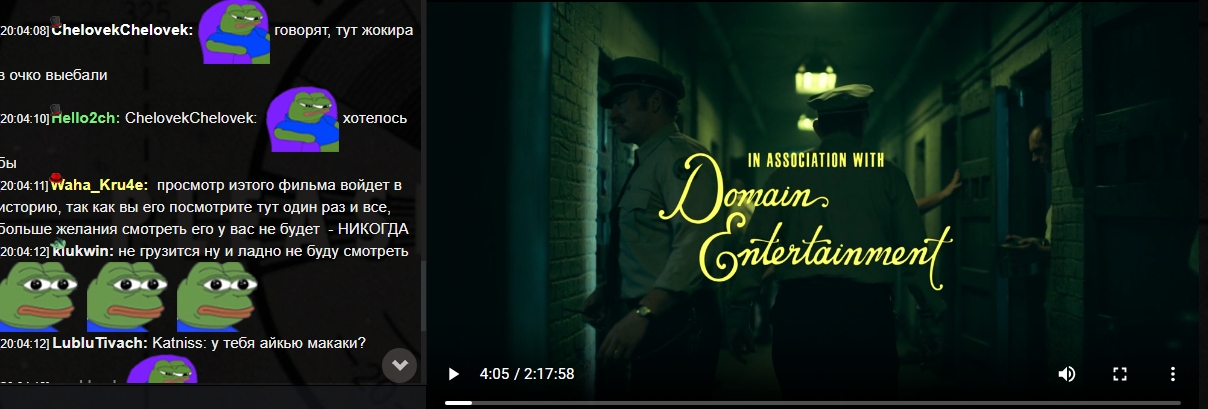Click middle sad Pepe emote under klukwin

pyautogui.click(x=125, y=297)
